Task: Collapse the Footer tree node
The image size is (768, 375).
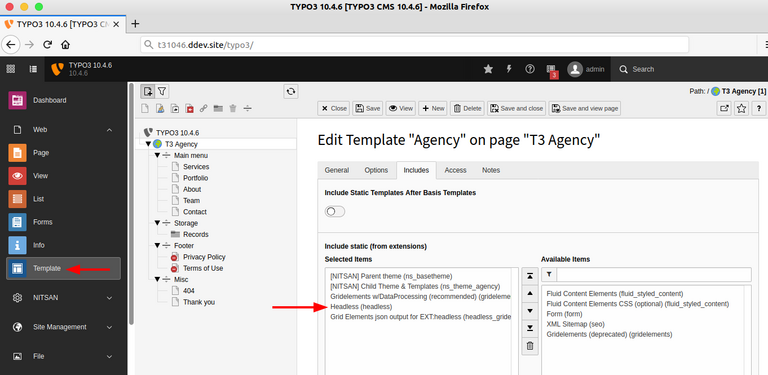Action: 157,245
